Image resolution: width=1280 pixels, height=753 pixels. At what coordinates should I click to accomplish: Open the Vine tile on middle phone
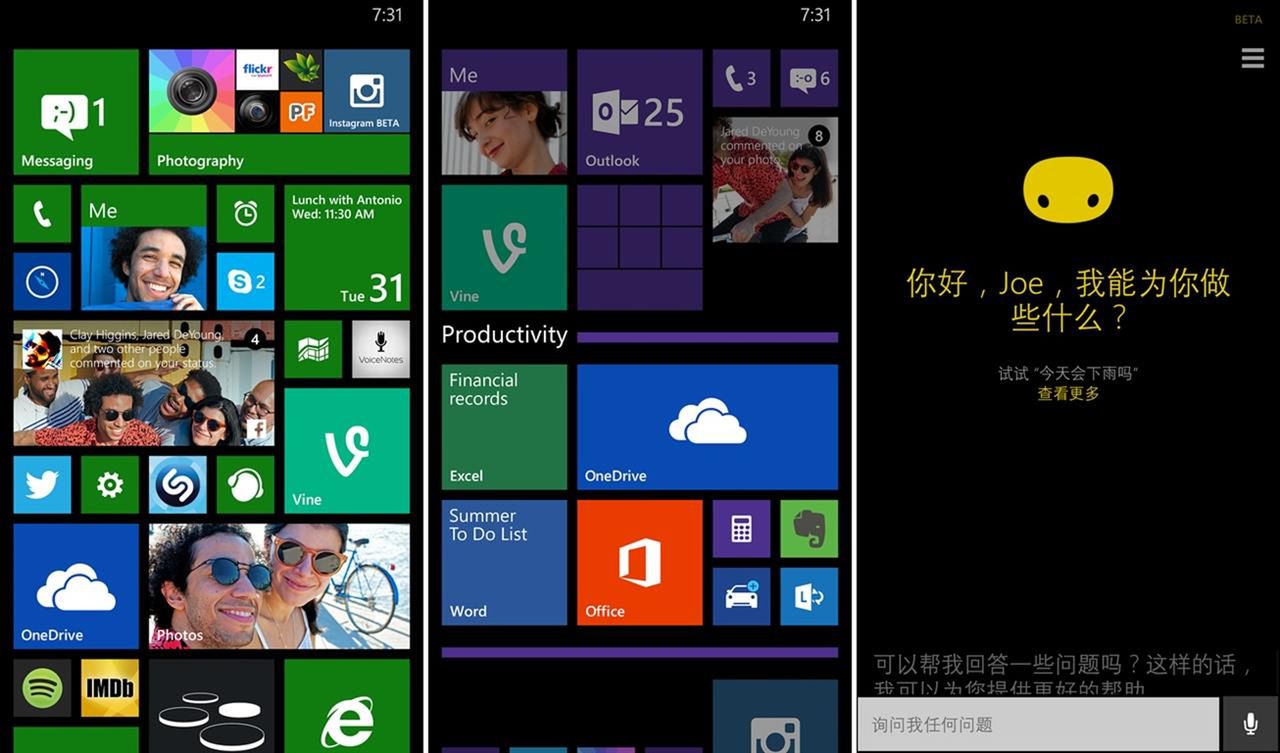pyautogui.click(x=504, y=247)
